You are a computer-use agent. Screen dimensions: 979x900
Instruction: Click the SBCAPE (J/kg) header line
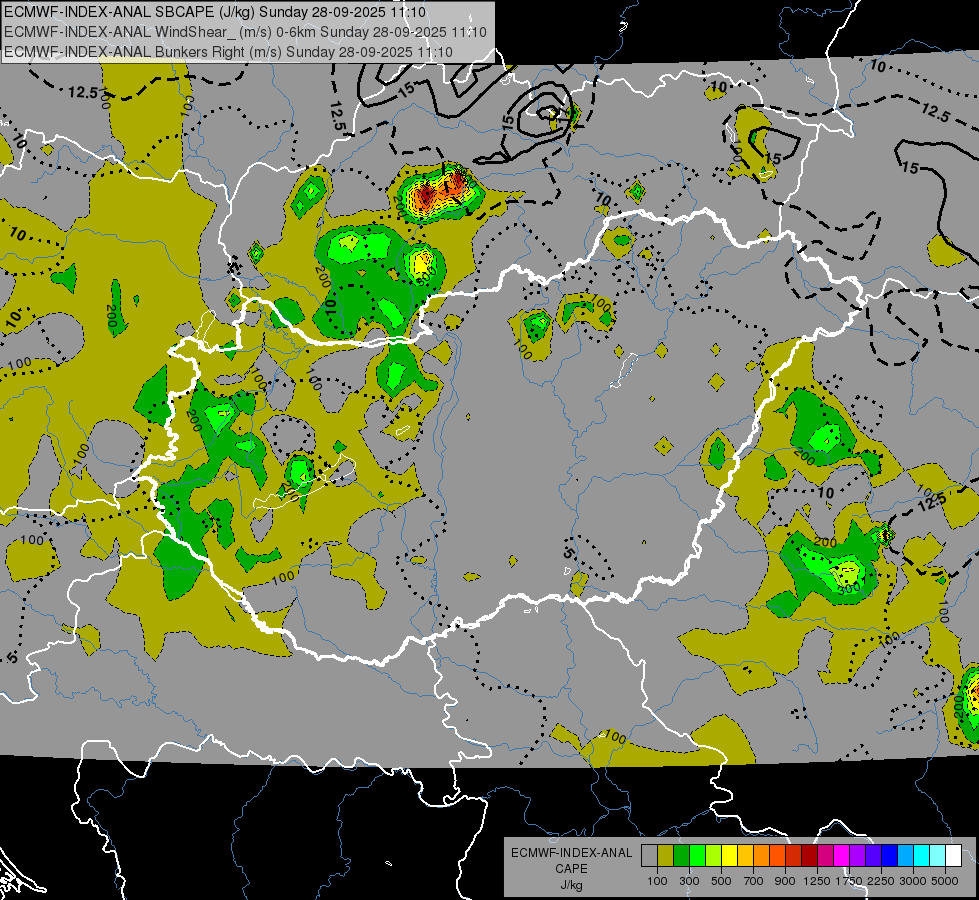[x=215, y=12]
